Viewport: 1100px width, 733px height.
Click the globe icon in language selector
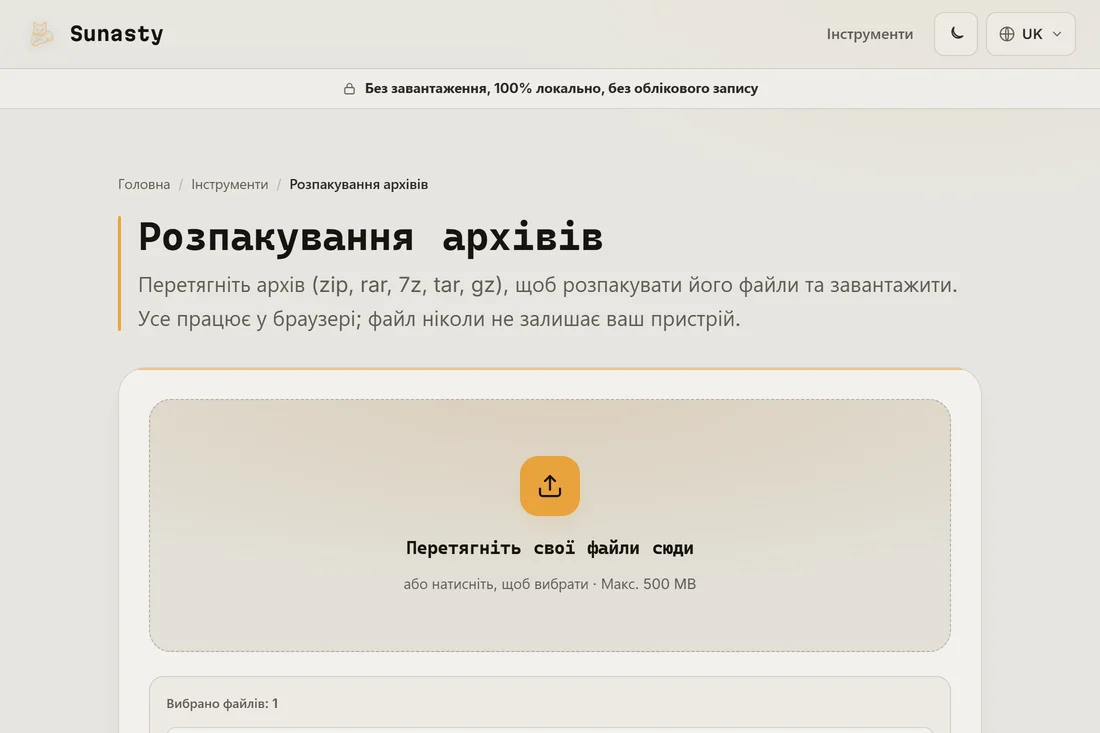1007,34
